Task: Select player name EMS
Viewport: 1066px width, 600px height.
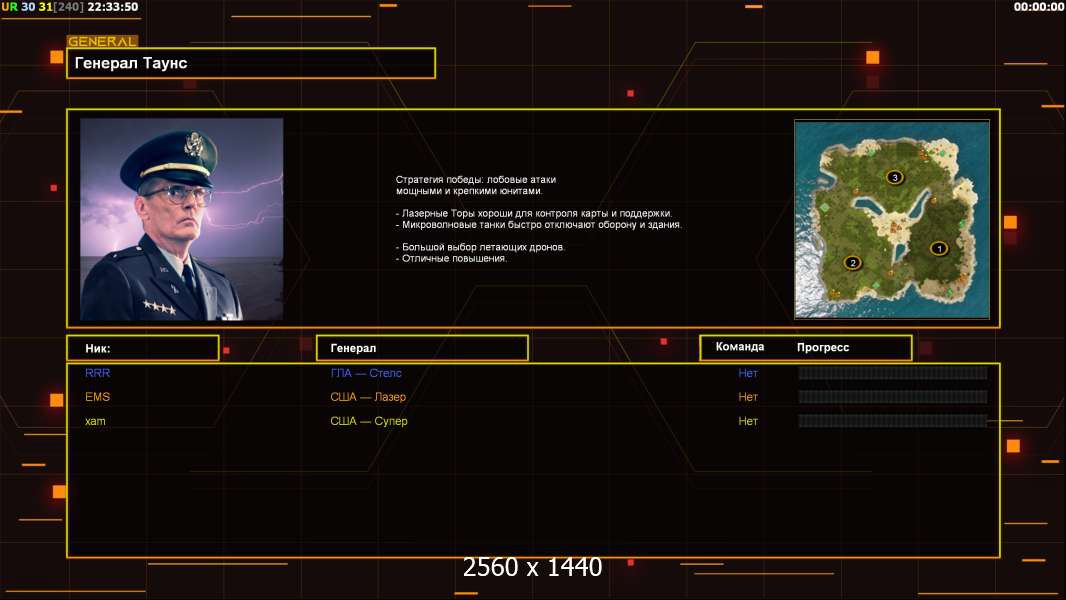Action: (97, 397)
